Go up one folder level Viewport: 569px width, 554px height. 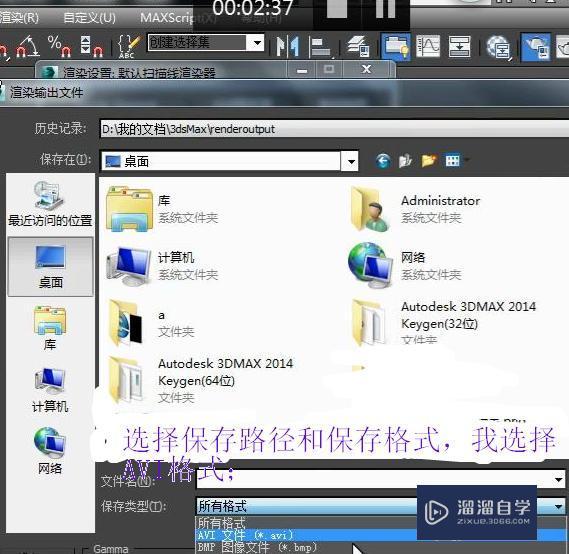(405, 160)
